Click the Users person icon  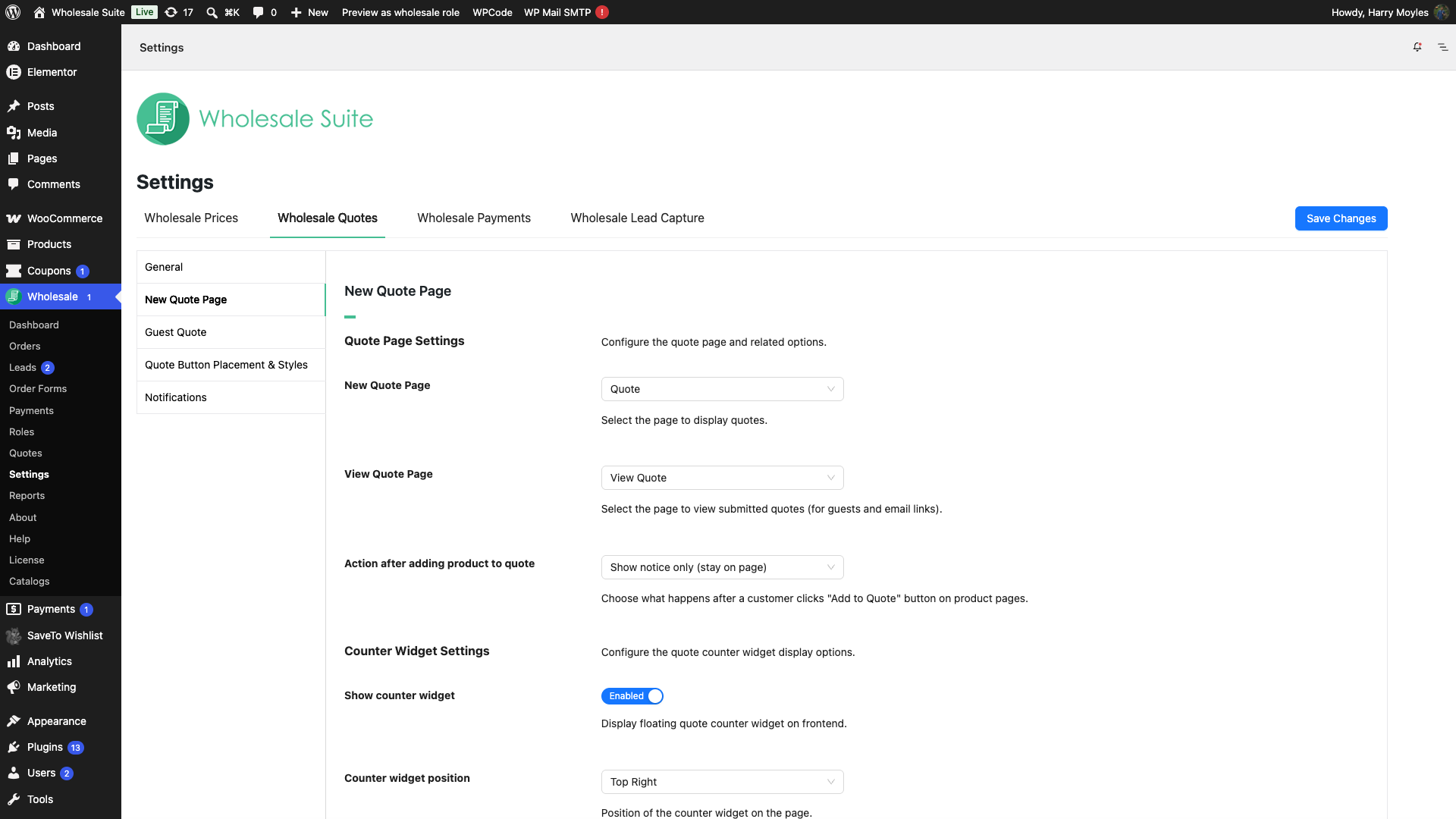click(x=14, y=773)
